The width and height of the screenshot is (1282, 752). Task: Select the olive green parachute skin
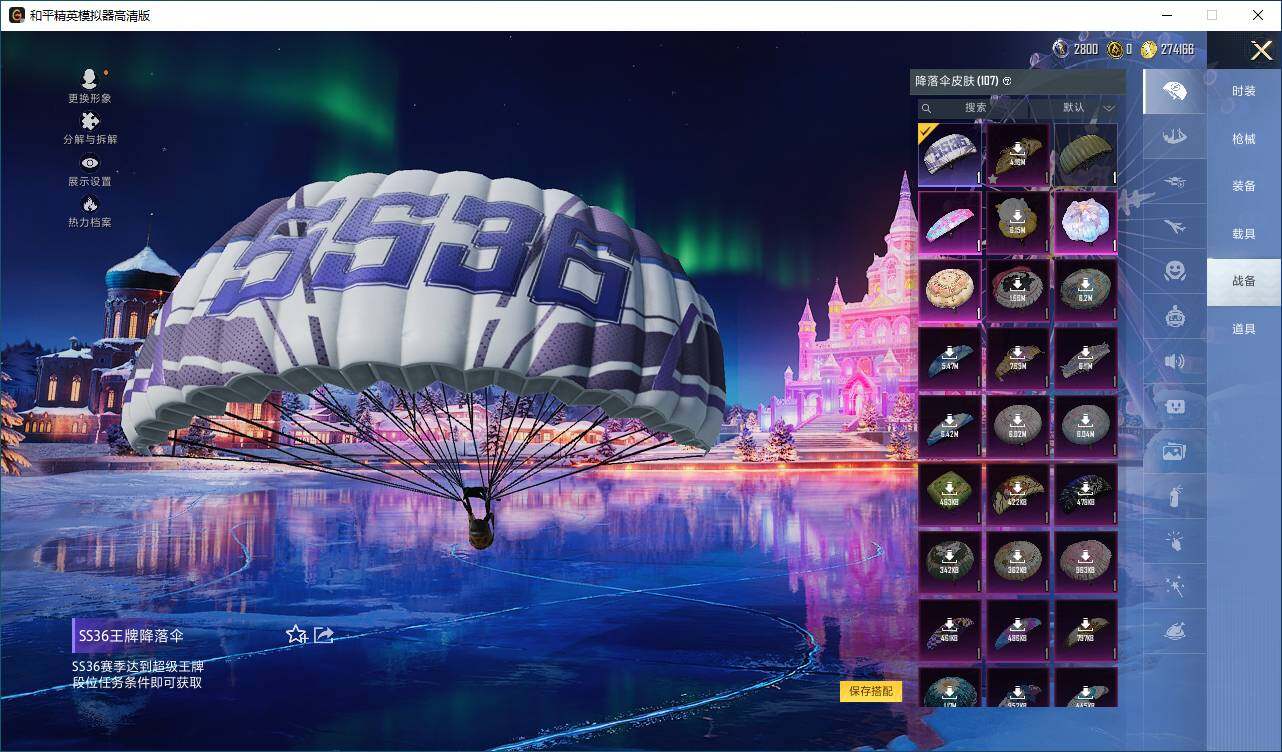1086,155
